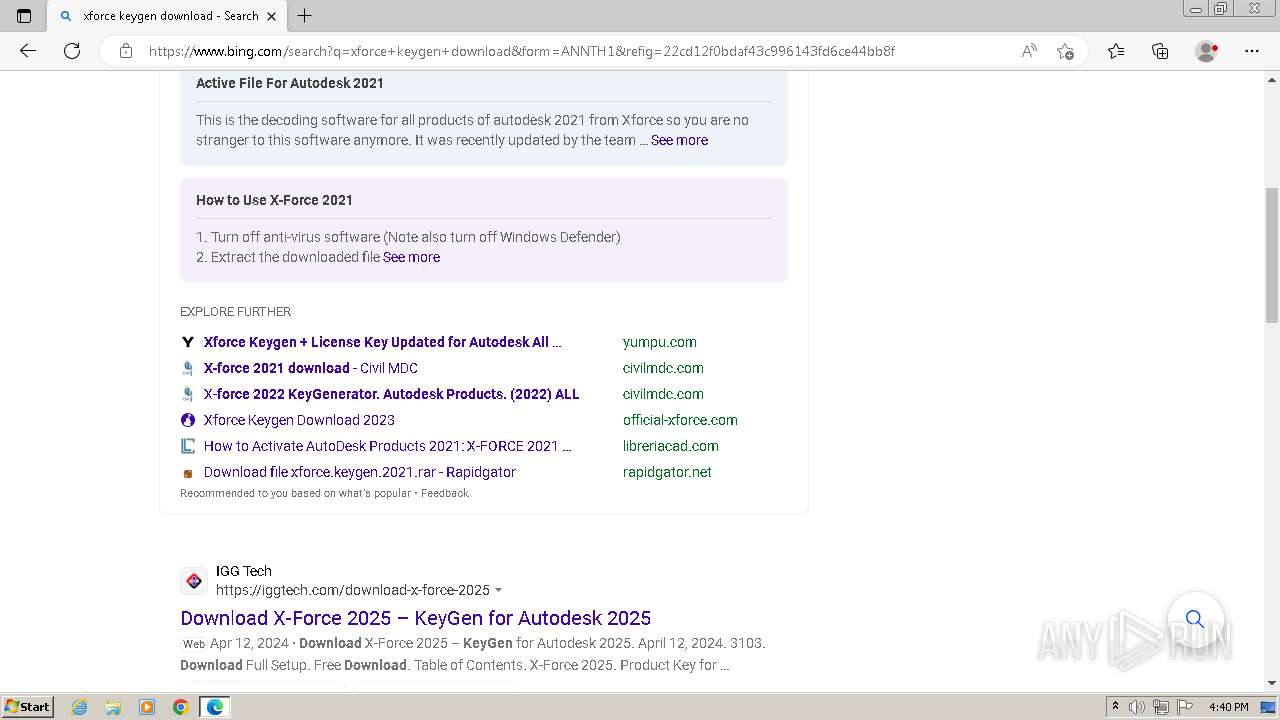Click the network tray icon

pos(1161,707)
